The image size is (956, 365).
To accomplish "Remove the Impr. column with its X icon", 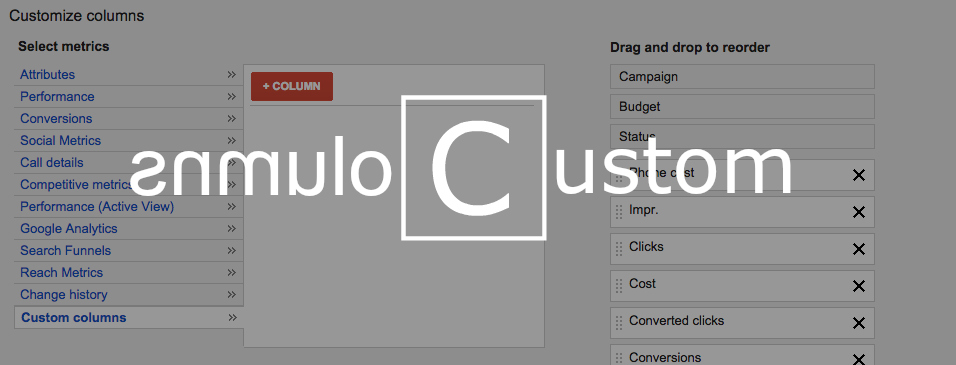I will (858, 212).
